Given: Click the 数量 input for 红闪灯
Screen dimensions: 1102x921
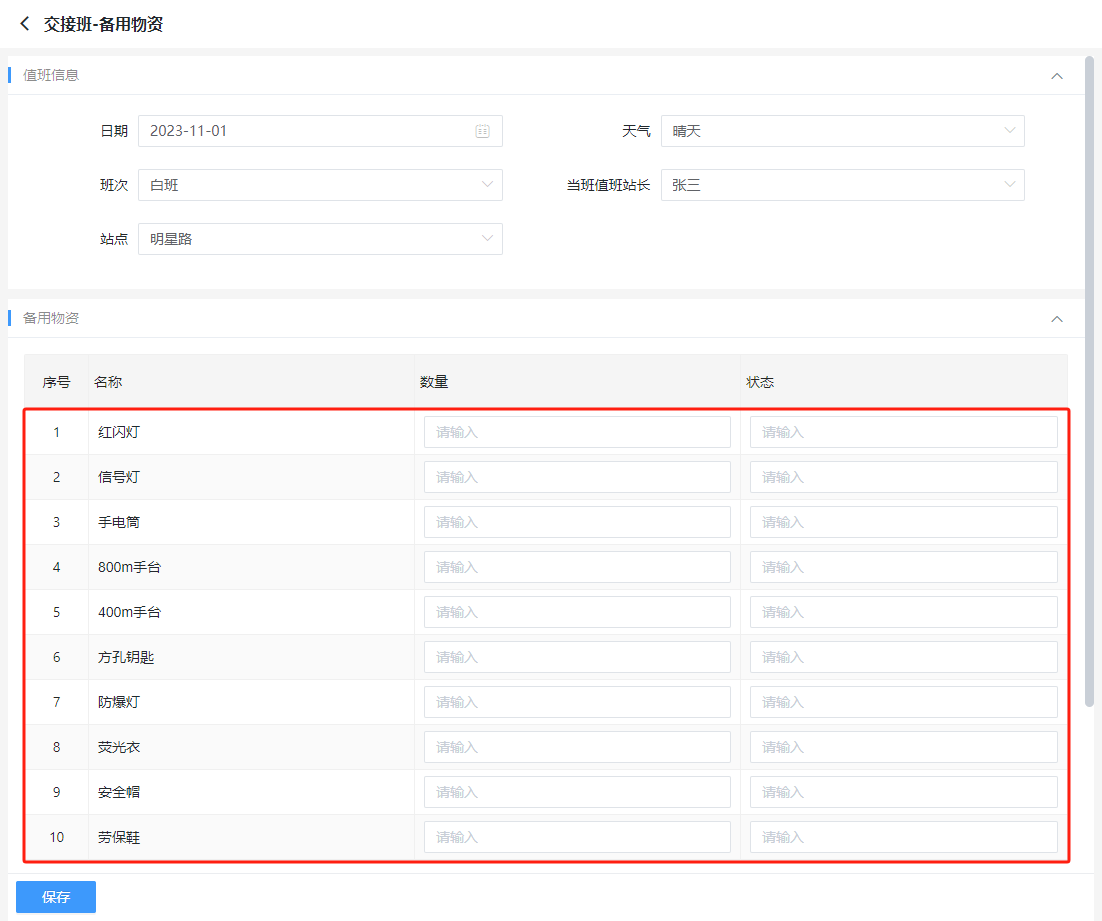Looking at the screenshot, I should click(x=577, y=432).
